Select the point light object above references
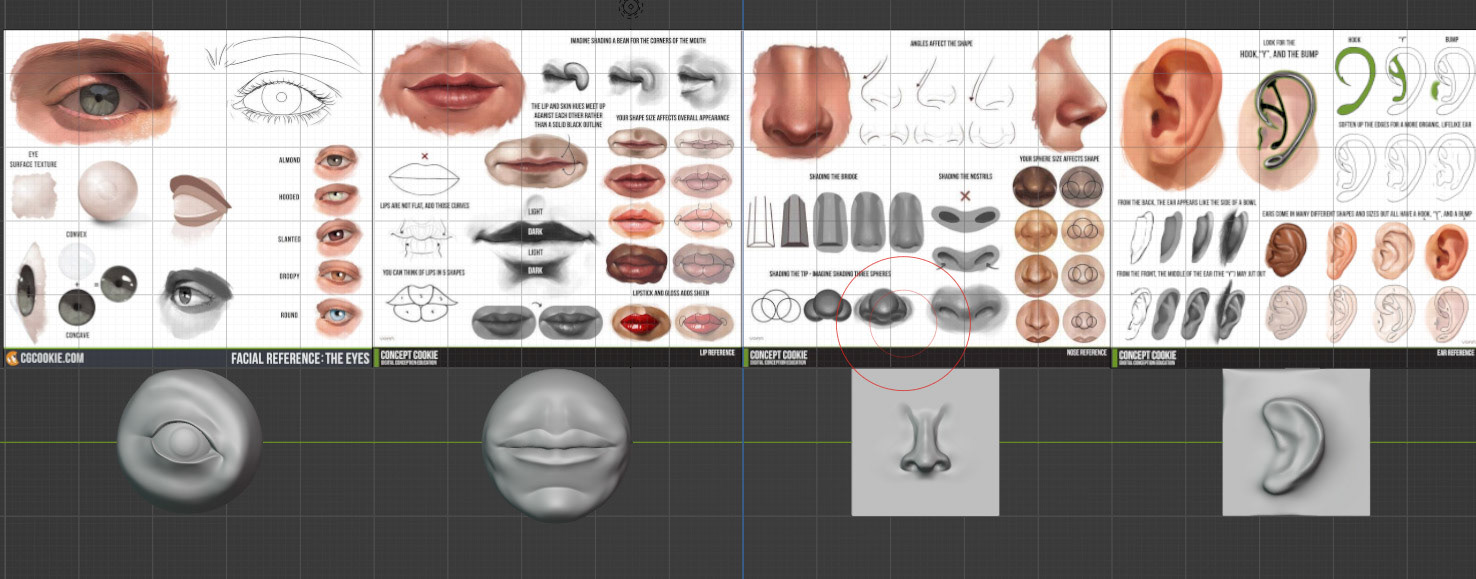The width and height of the screenshot is (1476, 579). point(630,8)
